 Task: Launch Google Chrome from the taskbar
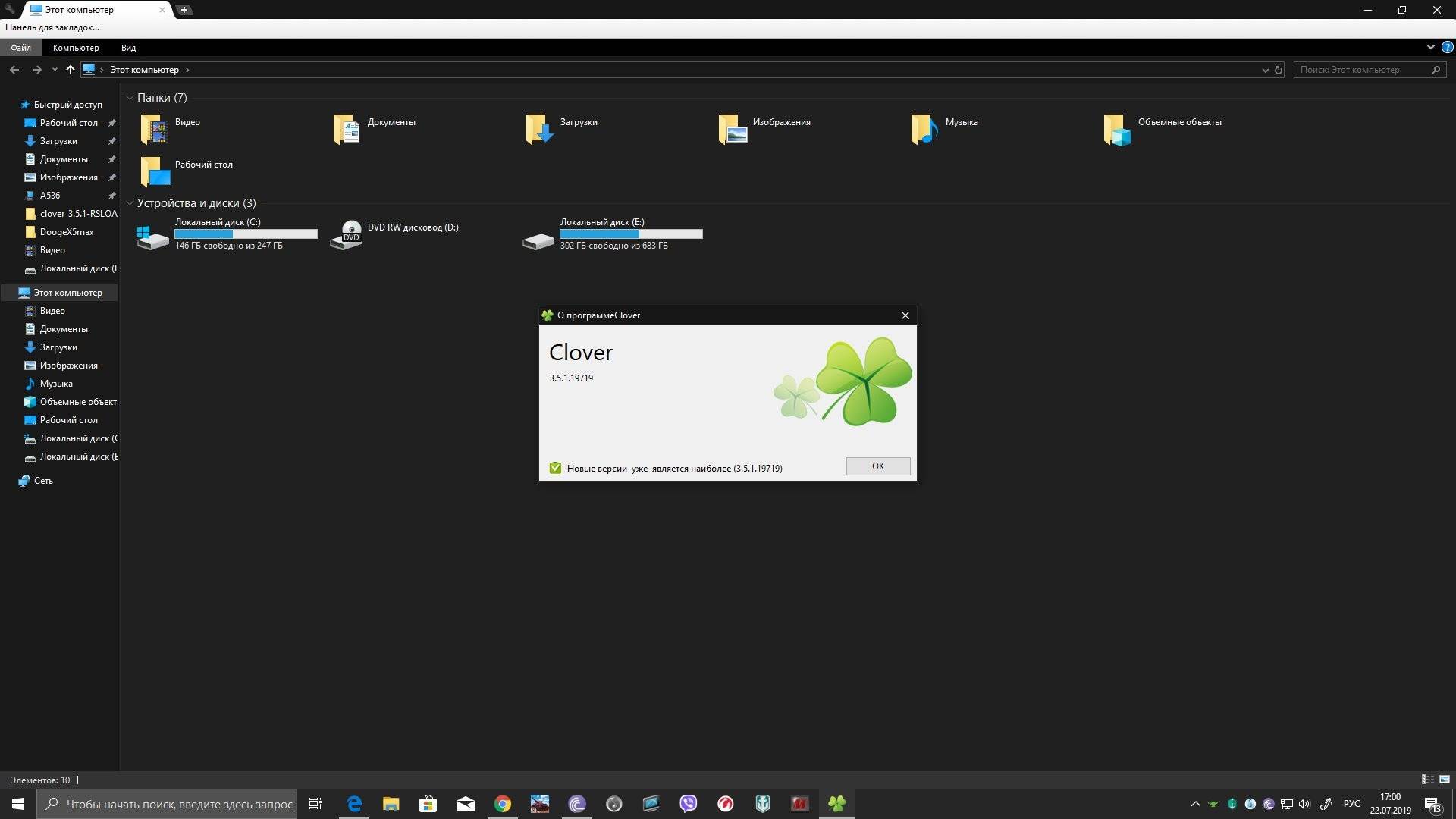point(503,804)
